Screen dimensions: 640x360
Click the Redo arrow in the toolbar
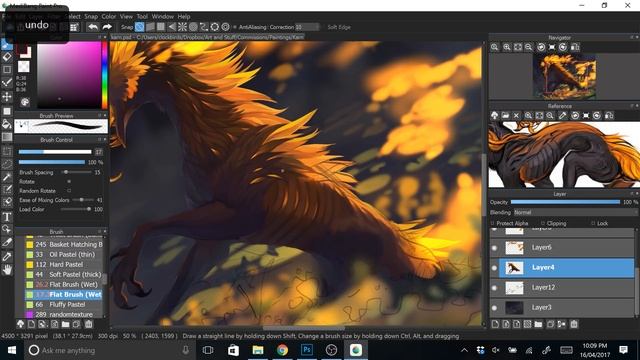[x=107, y=27]
